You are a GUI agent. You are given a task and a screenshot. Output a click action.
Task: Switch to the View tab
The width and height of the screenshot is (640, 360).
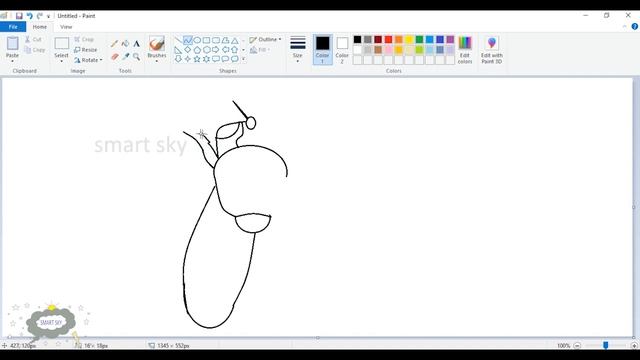point(66,27)
